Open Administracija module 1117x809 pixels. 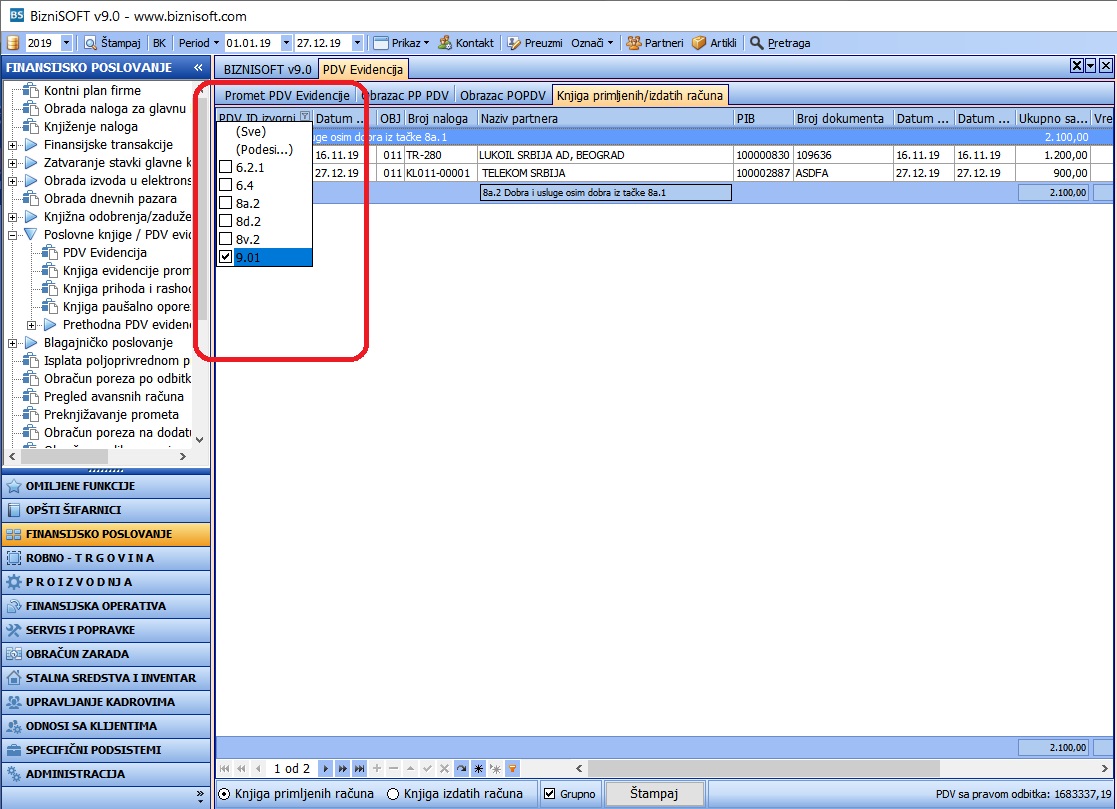pyautogui.click(x=105, y=774)
